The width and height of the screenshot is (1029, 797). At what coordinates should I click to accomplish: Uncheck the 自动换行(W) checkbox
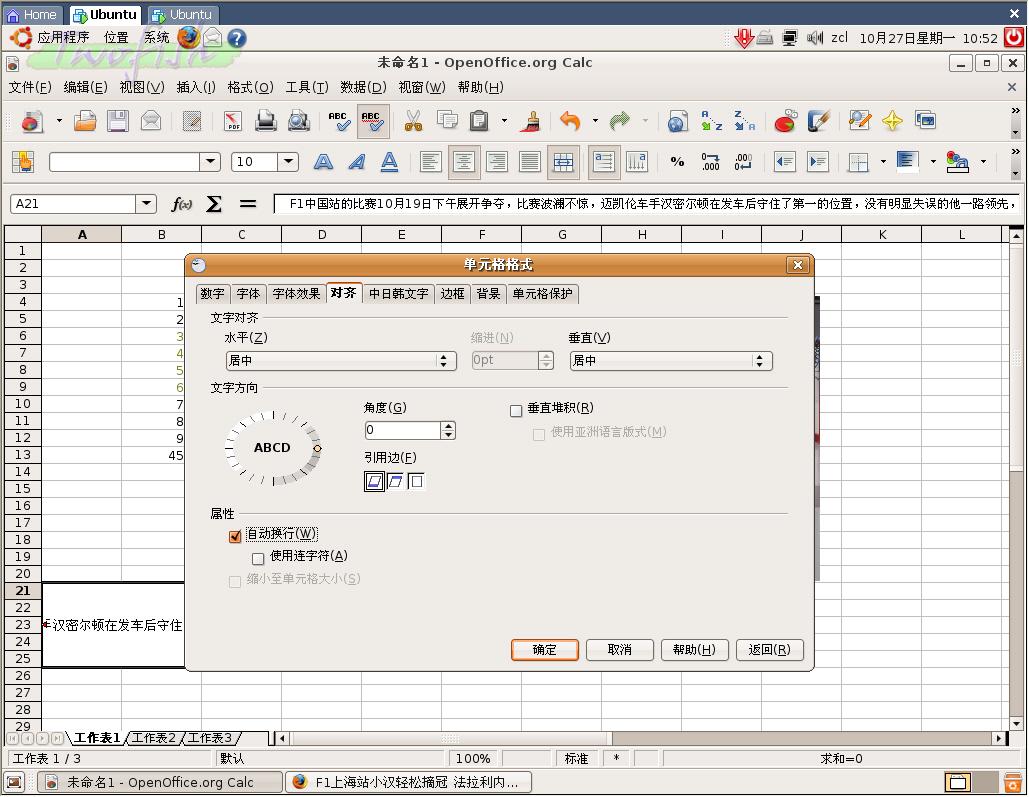(235, 536)
